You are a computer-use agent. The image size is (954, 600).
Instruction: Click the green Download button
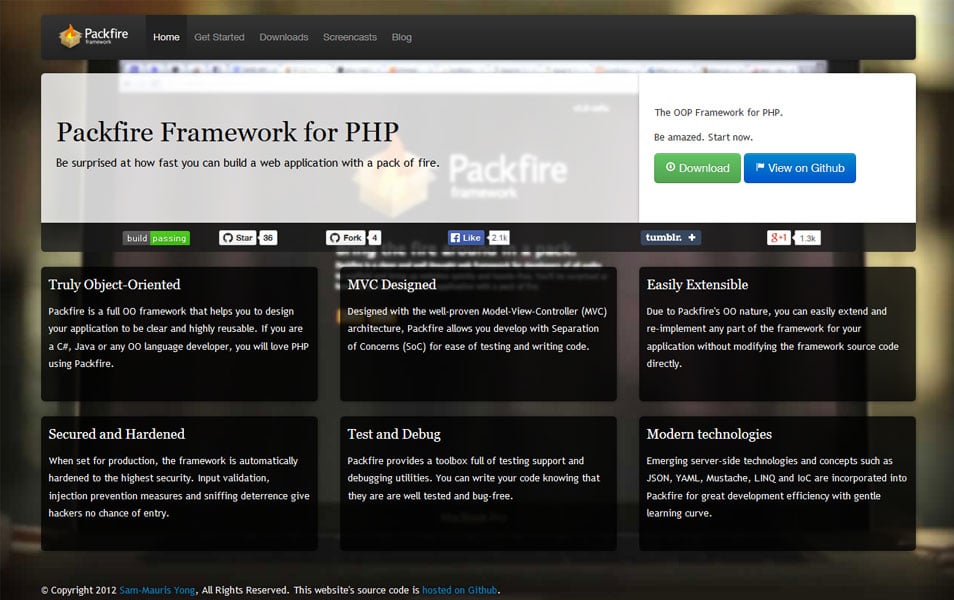coord(697,168)
